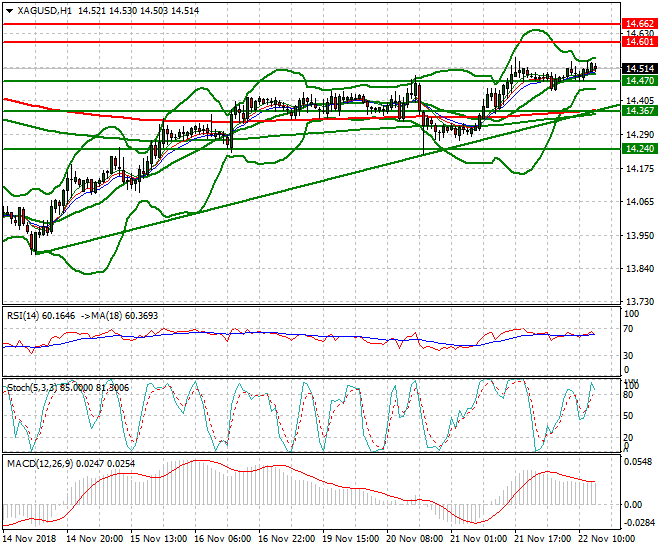The height and width of the screenshot is (550, 660).
Task: Click the RSI 70 level axis label
Action: point(628,329)
